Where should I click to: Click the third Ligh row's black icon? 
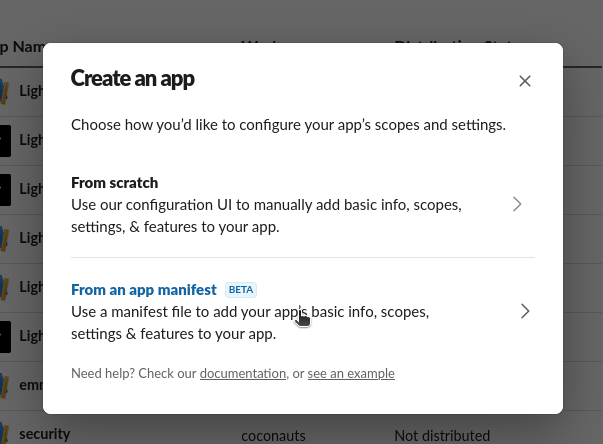click(5, 190)
